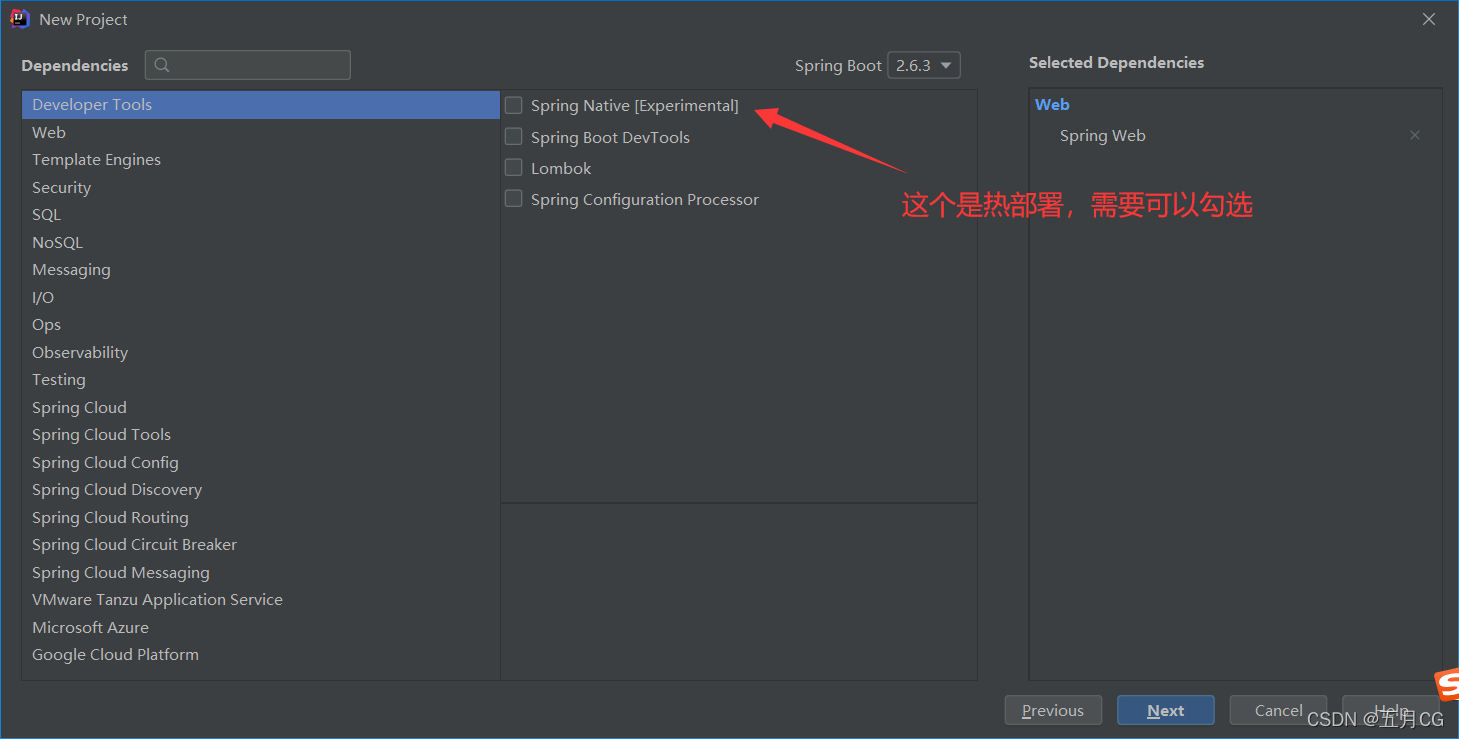Image resolution: width=1459 pixels, height=739 pixels.
Task: Open the Testing category
Action: (x=261, y=380)
